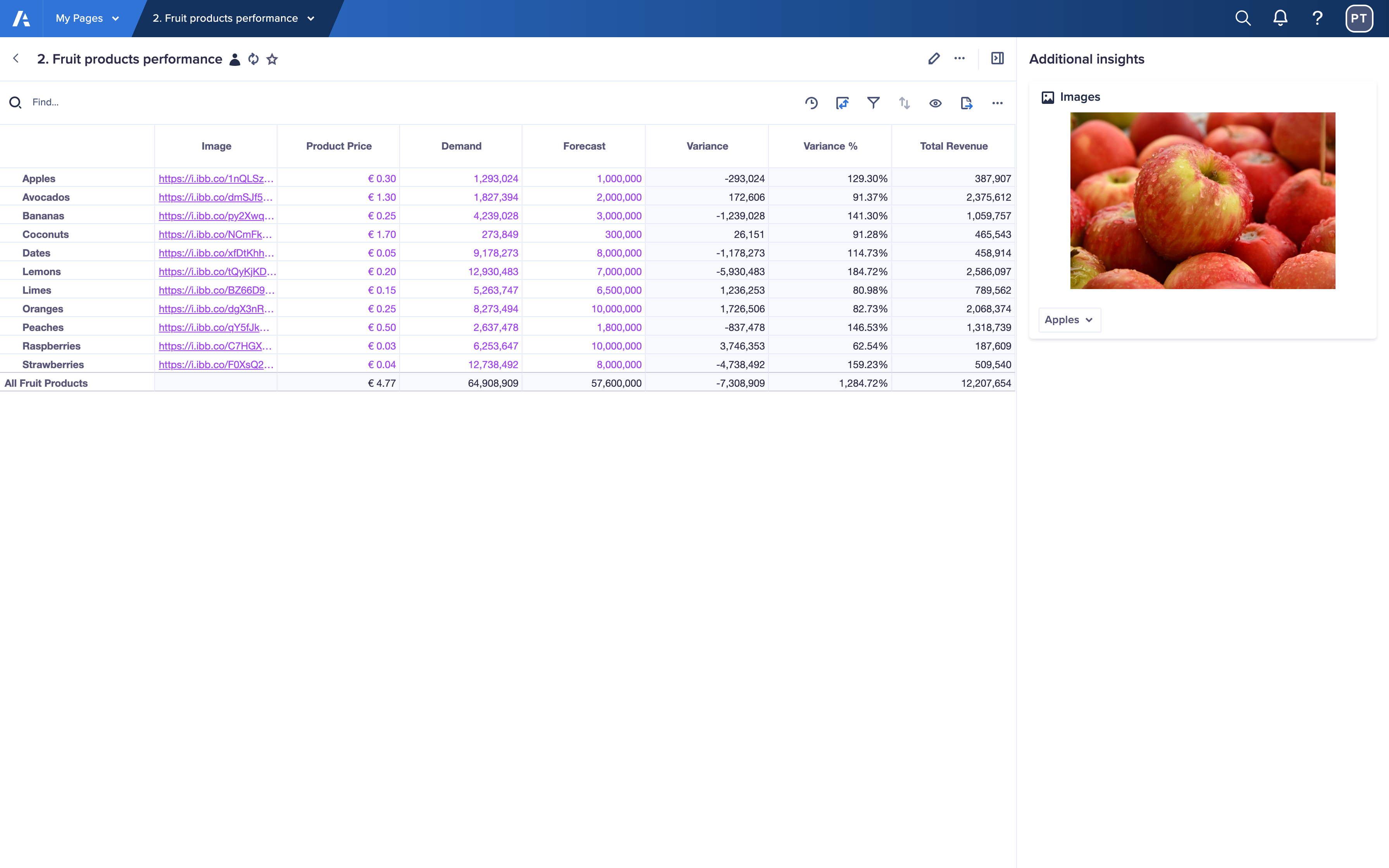Go back using the left arrow
The height and width of the screenshot is (868, 1389).
pos(16,59)
